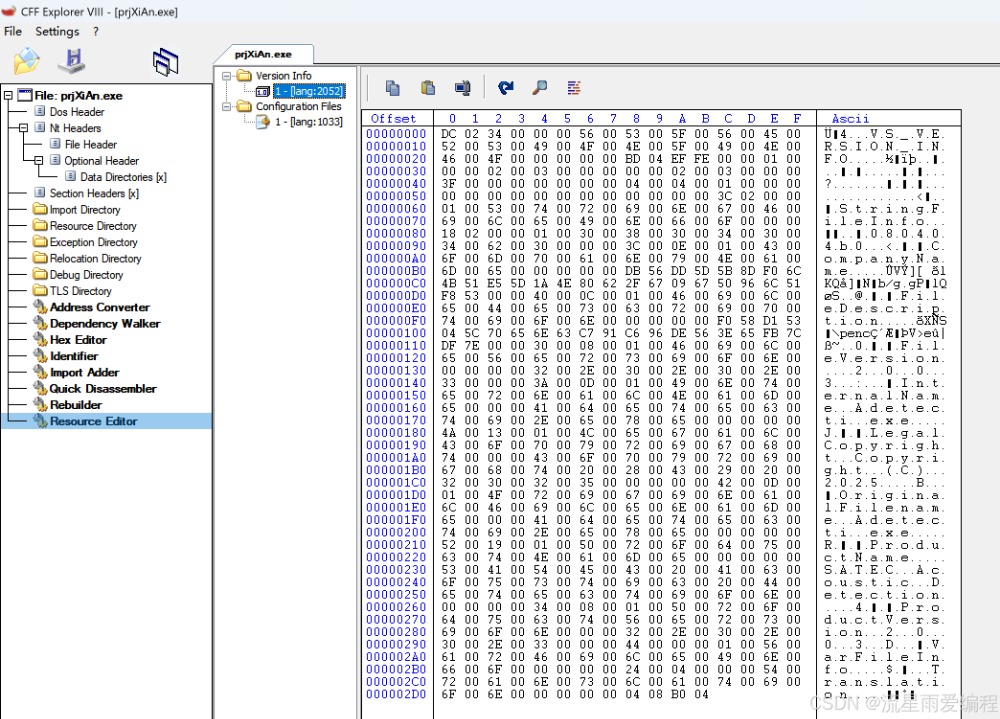Select Hex Editor in the tree
This screenshot has width=1000, height=719.
coord(78,340)
